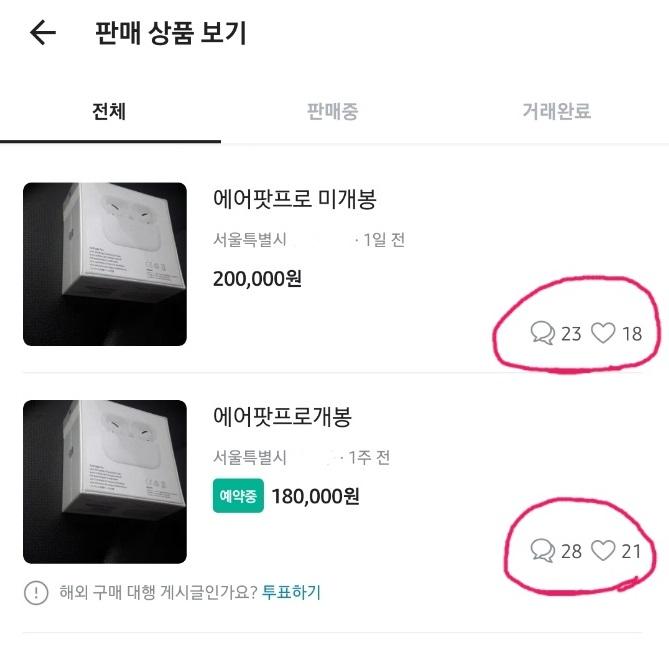669x667 pixels.
Task: Switch to the 판매중 tab
Action: (332, 111)
